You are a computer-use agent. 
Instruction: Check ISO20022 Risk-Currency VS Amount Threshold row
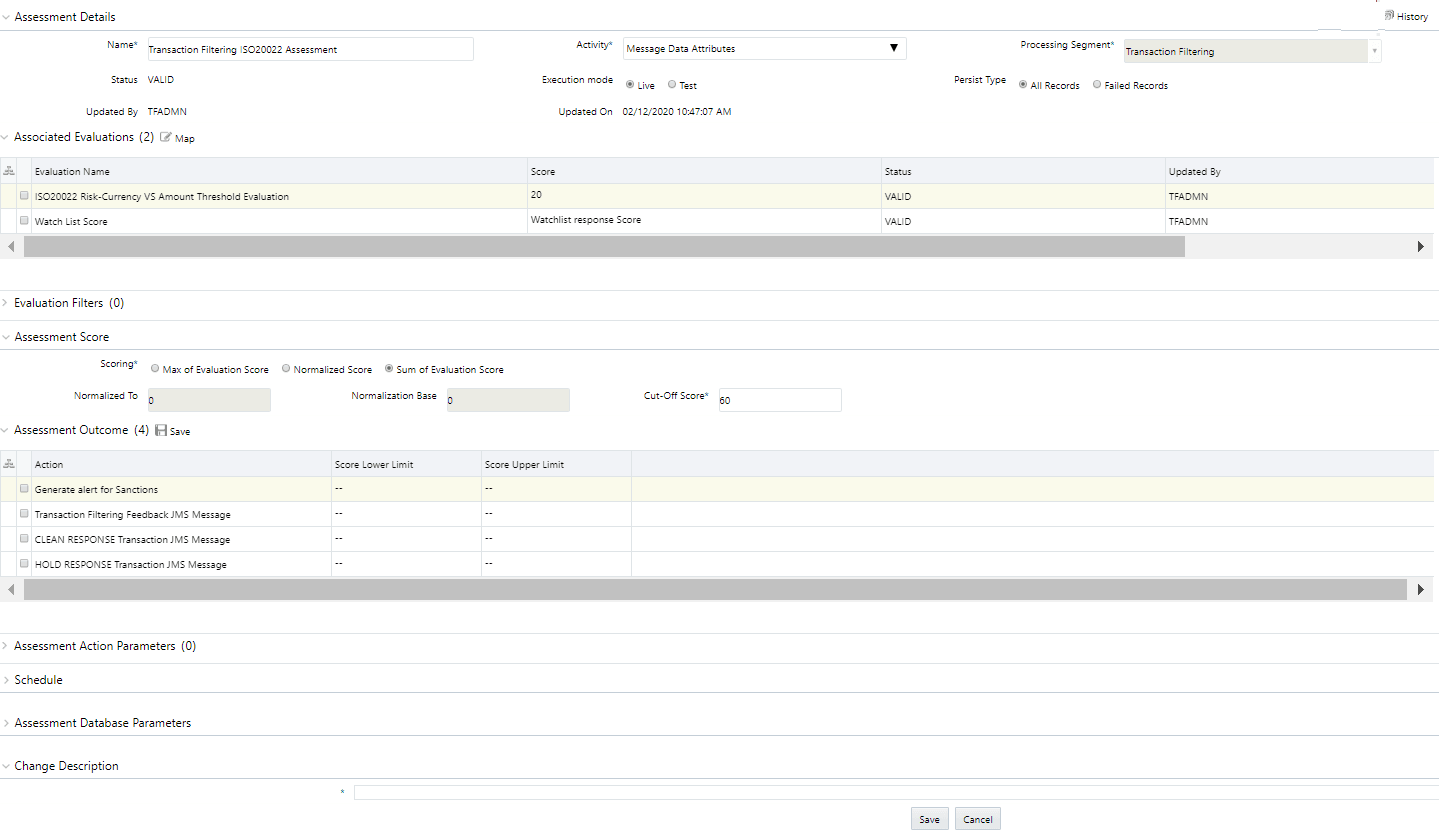click(24, 195)
